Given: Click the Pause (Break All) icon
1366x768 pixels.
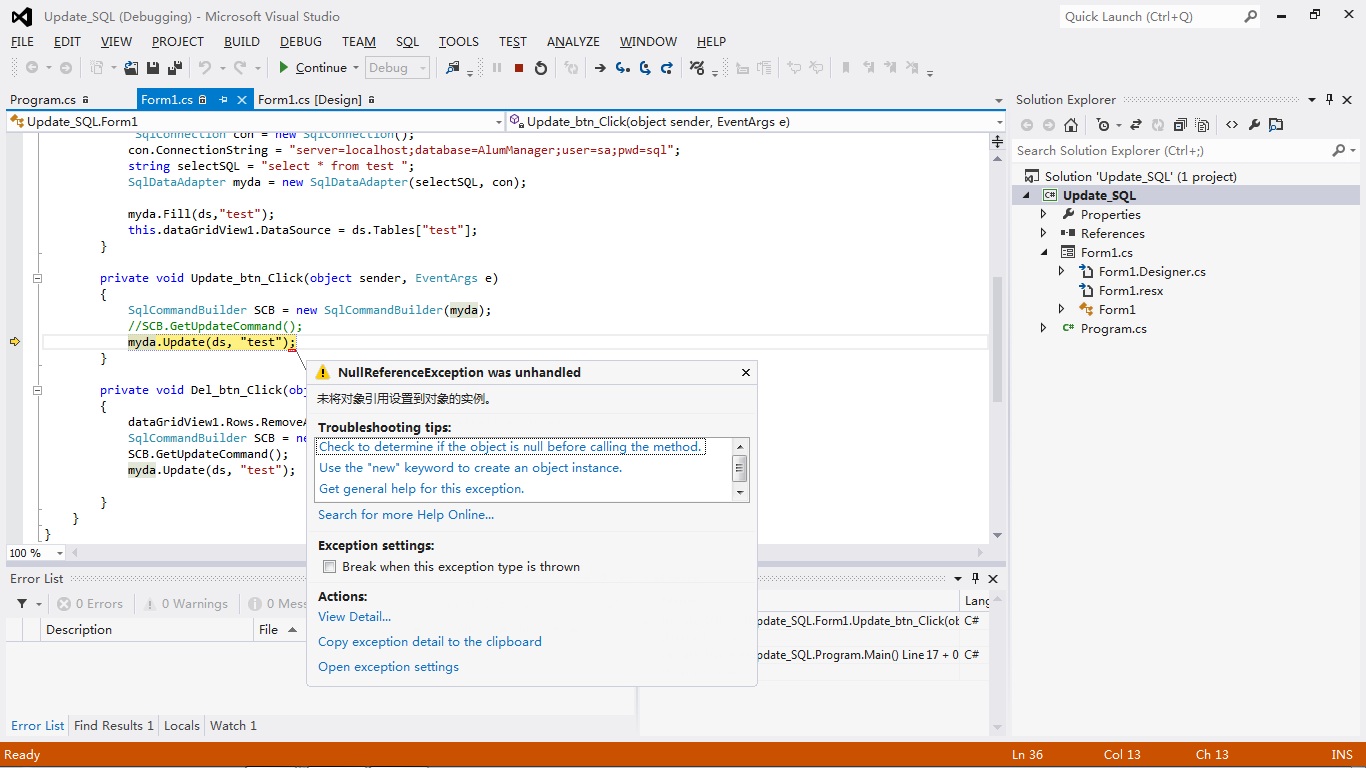Looking at the screenshot, I should 497,68.
